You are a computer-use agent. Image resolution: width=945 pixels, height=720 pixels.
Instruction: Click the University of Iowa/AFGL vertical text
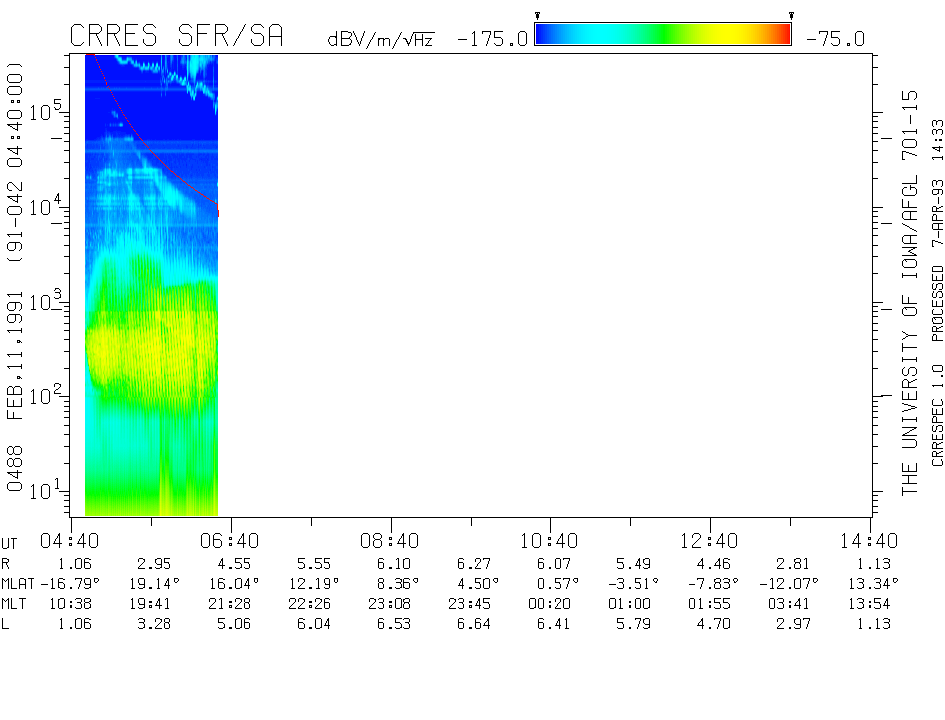pos(909,290)
